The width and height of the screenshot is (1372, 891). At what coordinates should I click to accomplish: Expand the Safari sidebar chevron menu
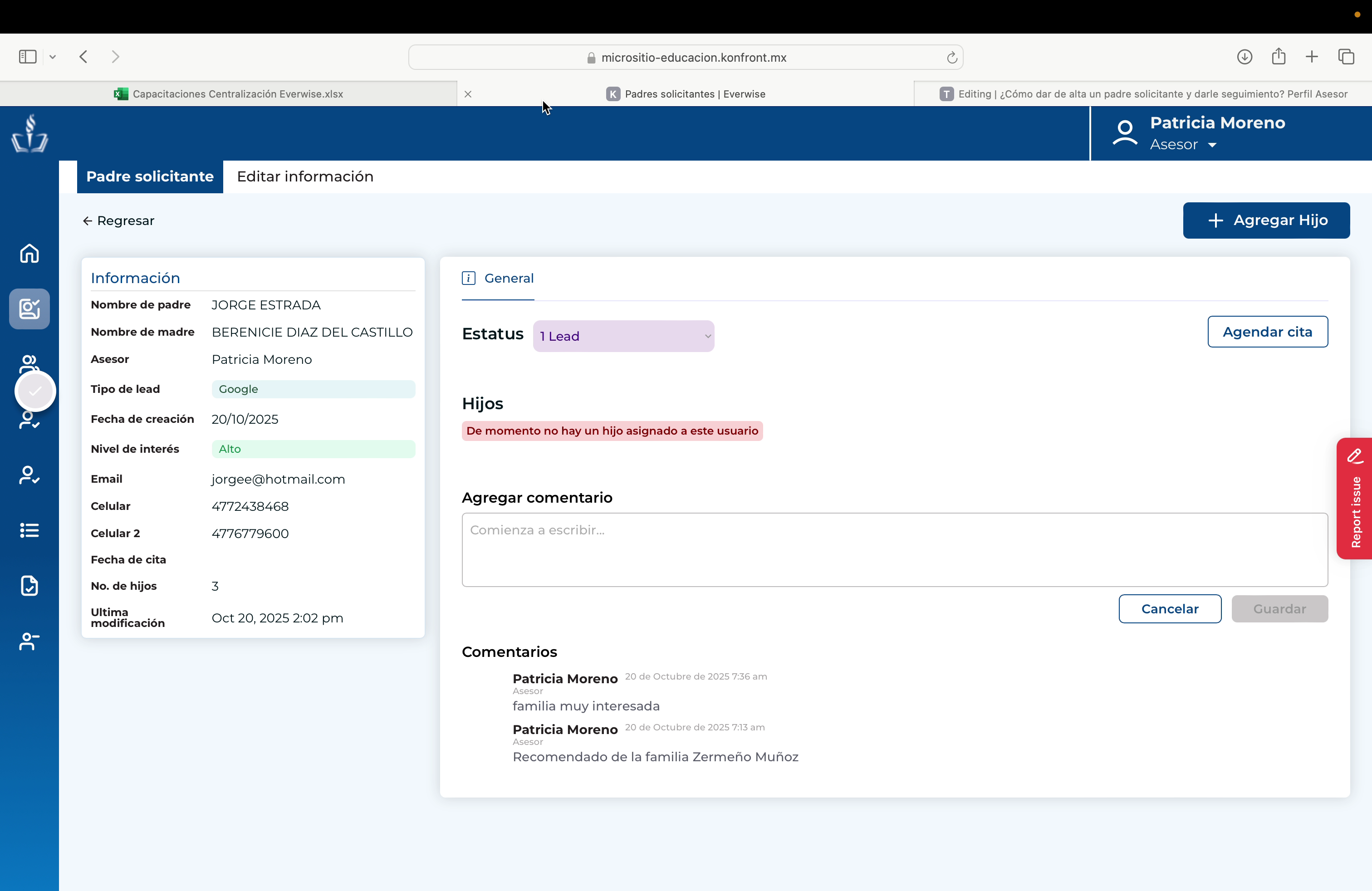tap(53, 56)
